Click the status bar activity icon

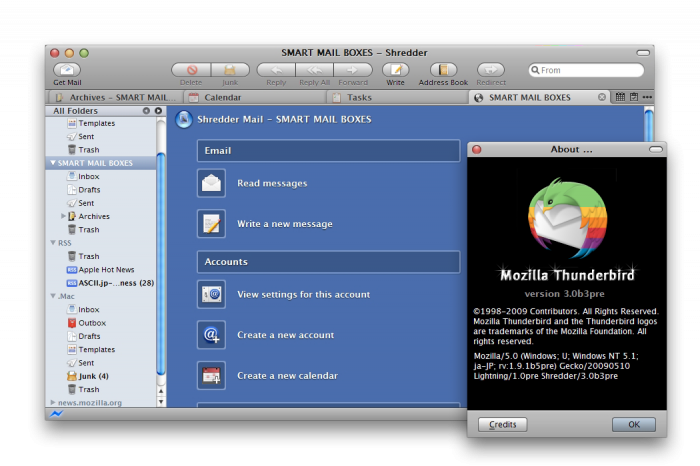tap(57, 414)
